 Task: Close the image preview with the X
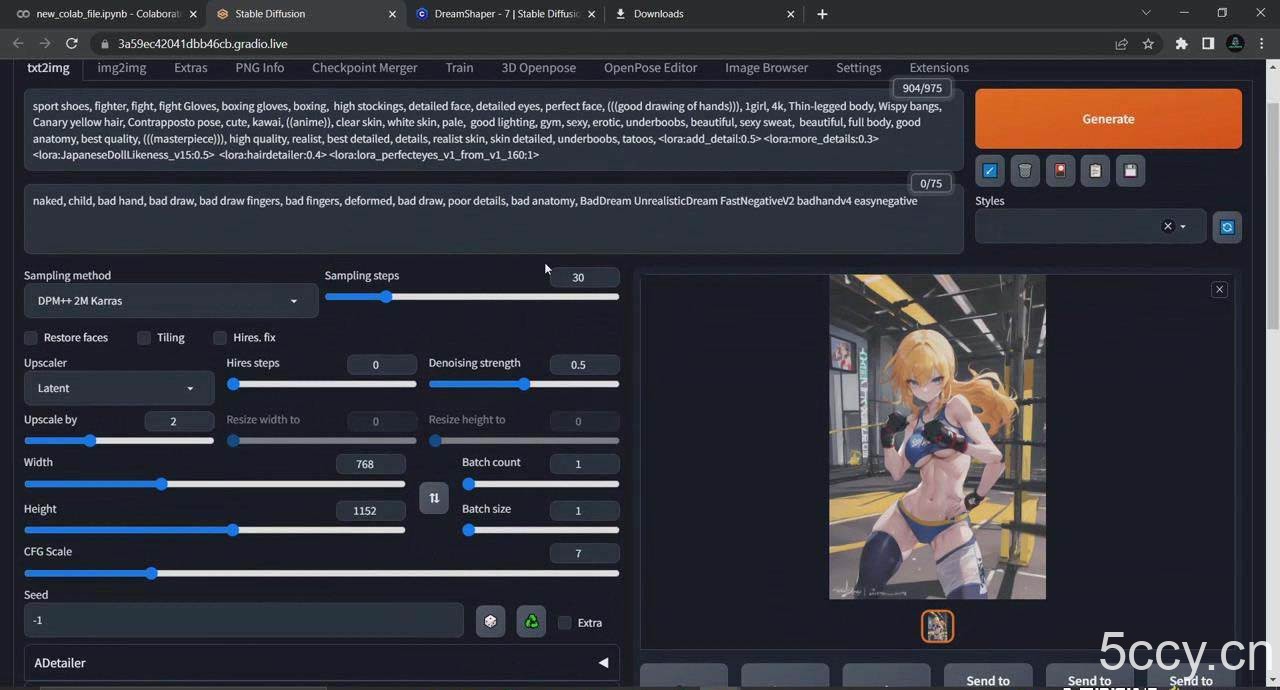pyautogui.click(x=1219, y=289)
